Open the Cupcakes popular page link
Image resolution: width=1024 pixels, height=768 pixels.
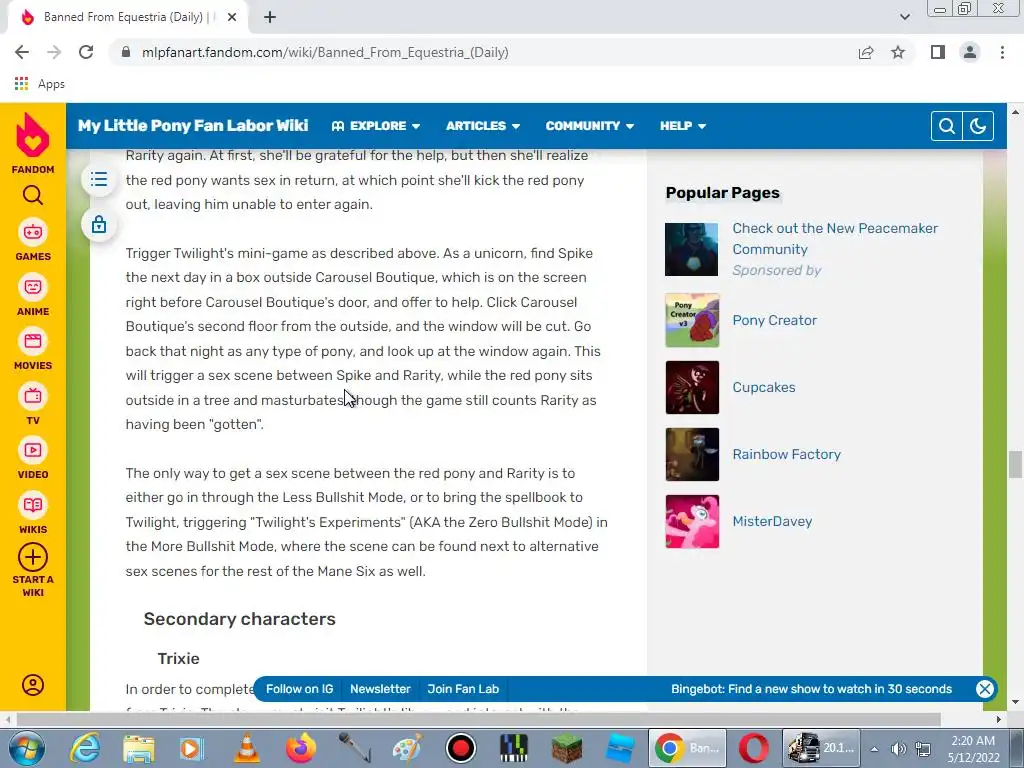763,387
